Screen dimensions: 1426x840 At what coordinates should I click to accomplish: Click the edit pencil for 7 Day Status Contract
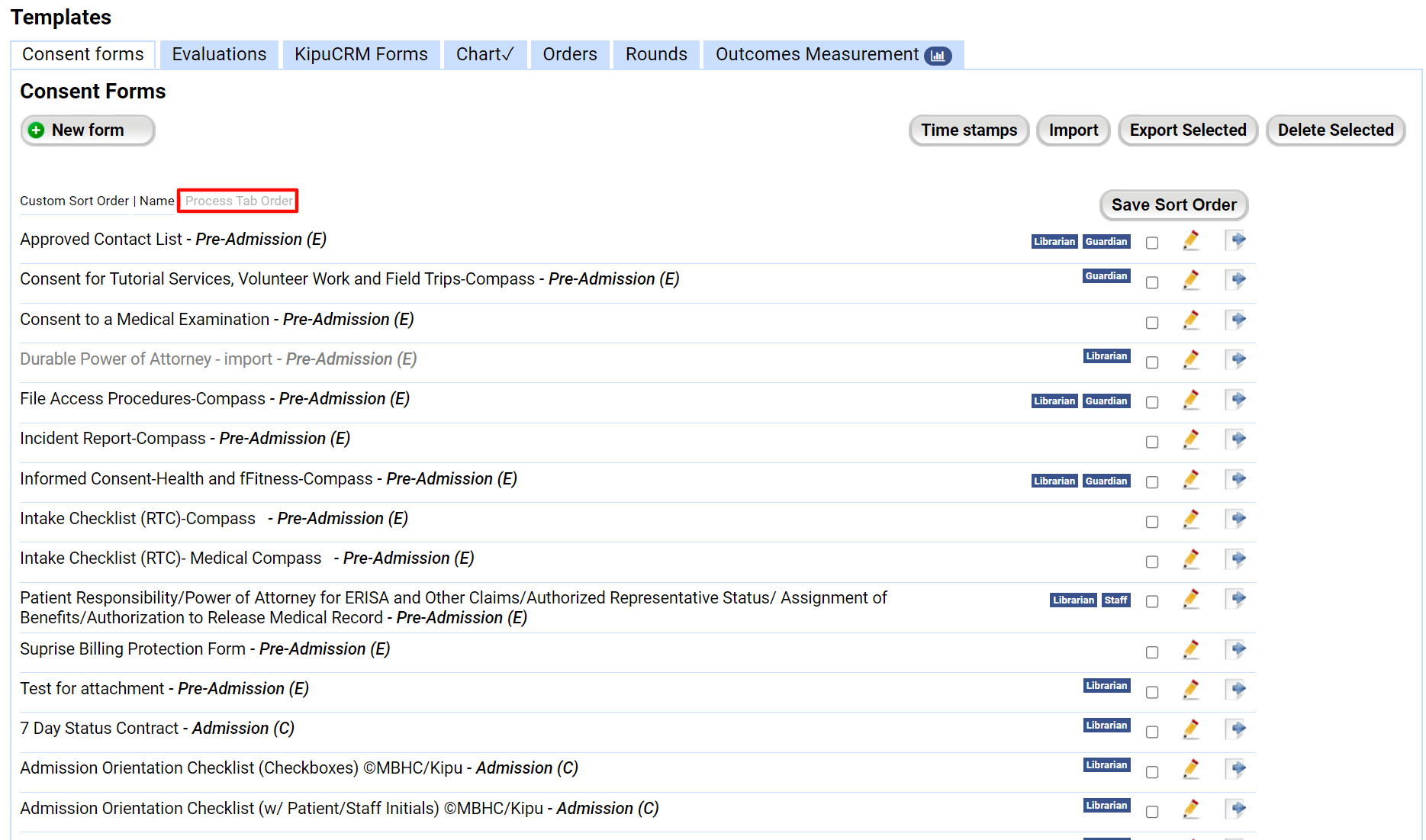[1191, 729]
